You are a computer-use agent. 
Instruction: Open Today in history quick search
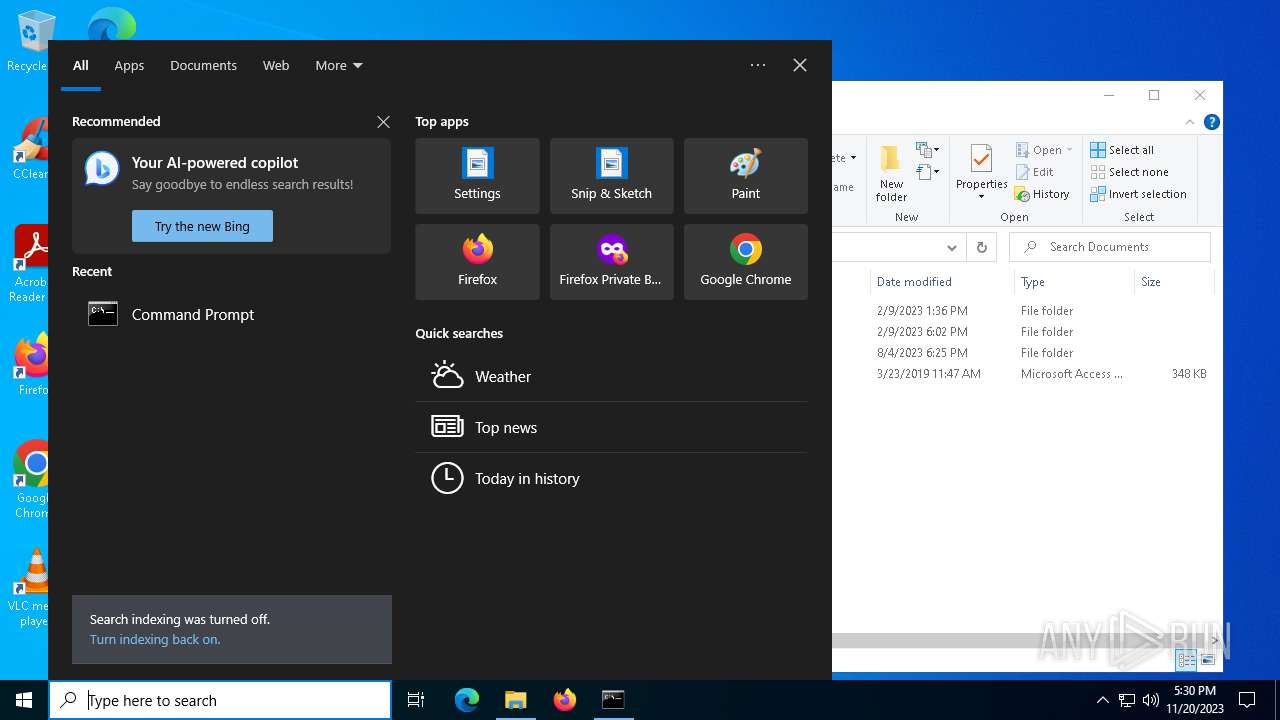click(x=611, y=478)
